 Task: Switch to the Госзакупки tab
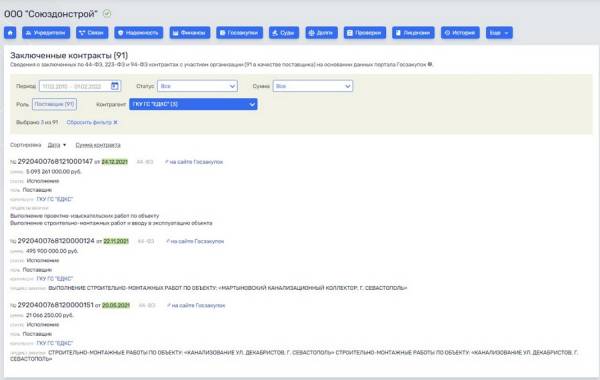239,33
